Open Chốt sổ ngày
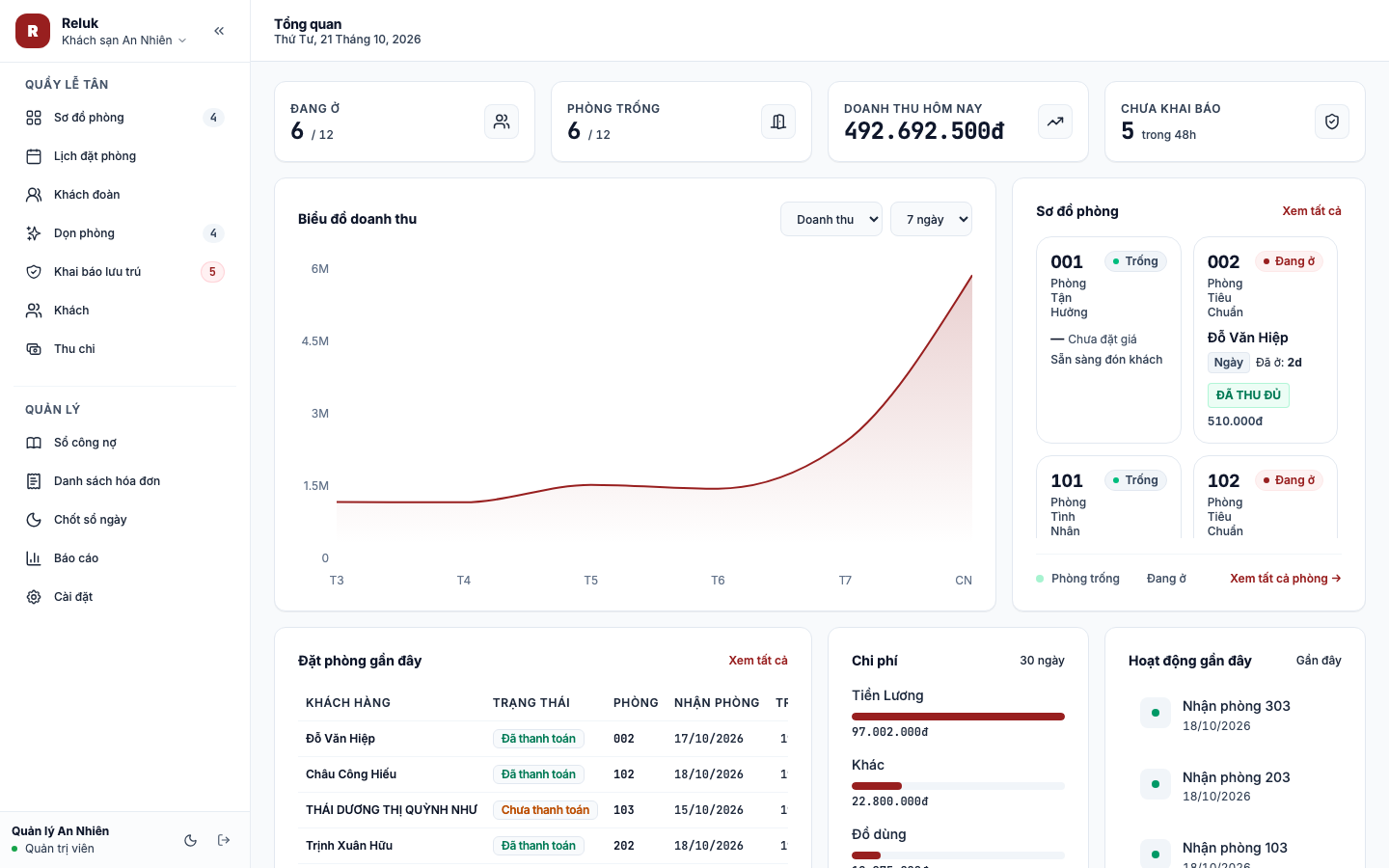 [x=125, y=520]
